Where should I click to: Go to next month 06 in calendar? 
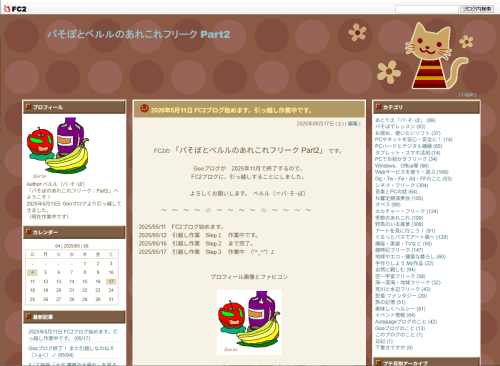86,246
